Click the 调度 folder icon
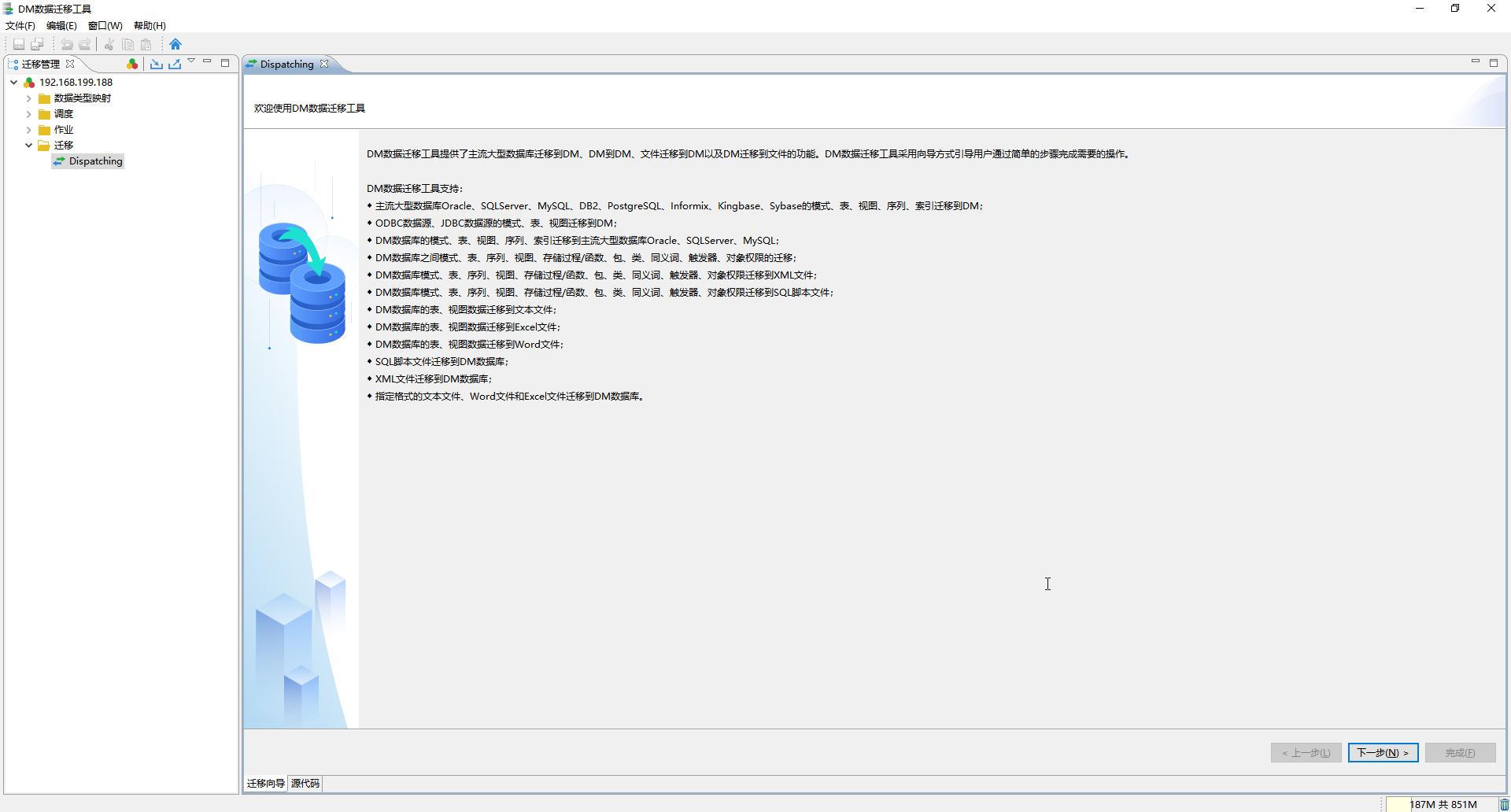Screen dimensions: 1511x812 tap(45, 114)
